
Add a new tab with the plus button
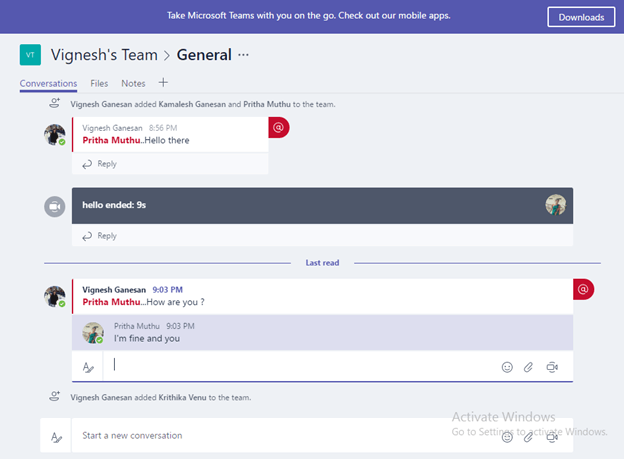coord(163,82)
